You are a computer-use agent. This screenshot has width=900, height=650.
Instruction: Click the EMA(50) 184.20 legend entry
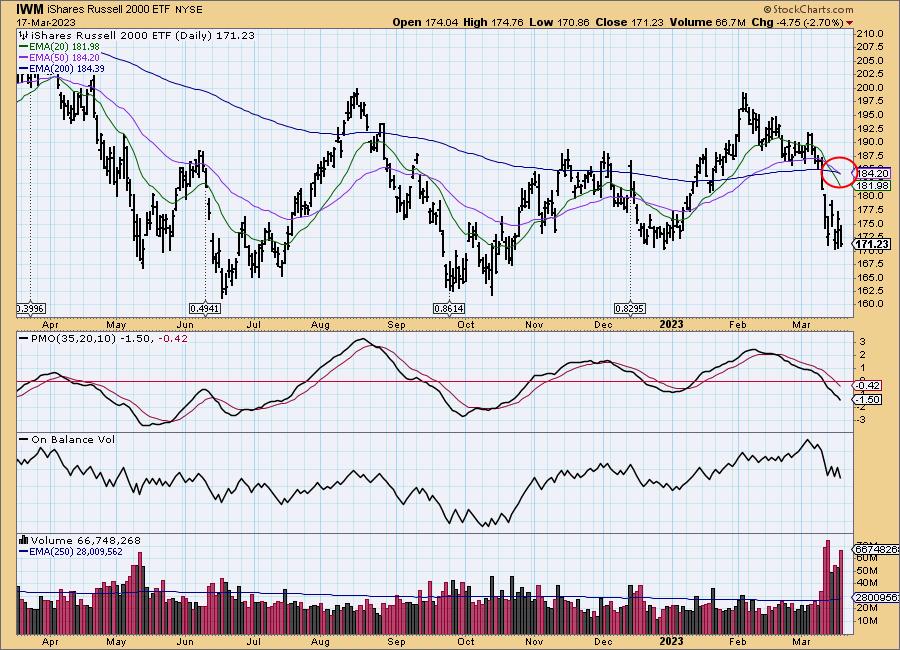(x=59, y=57)
